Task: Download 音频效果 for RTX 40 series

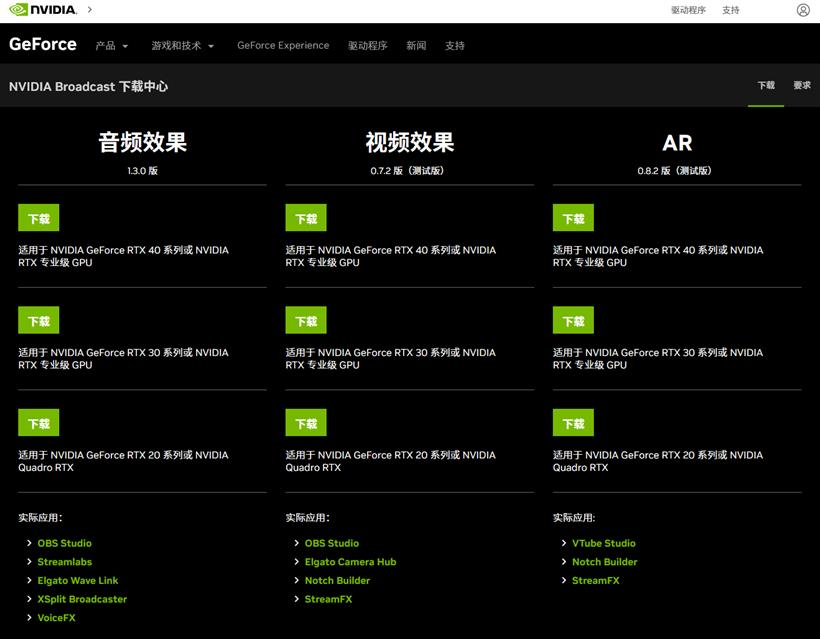Action: pyautogui.click(x=39, y=218)
